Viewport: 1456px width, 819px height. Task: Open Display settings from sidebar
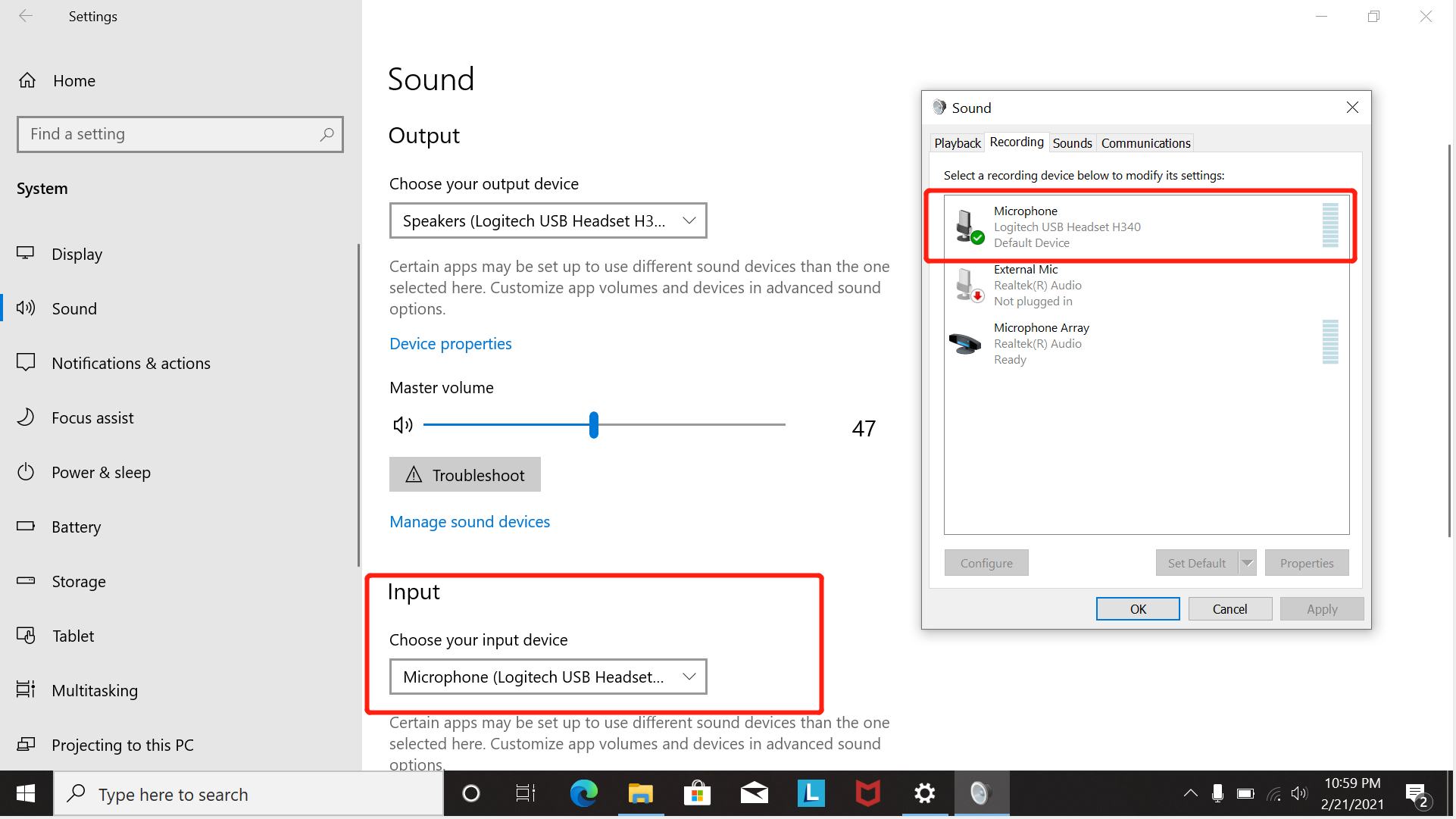point(77,254)
